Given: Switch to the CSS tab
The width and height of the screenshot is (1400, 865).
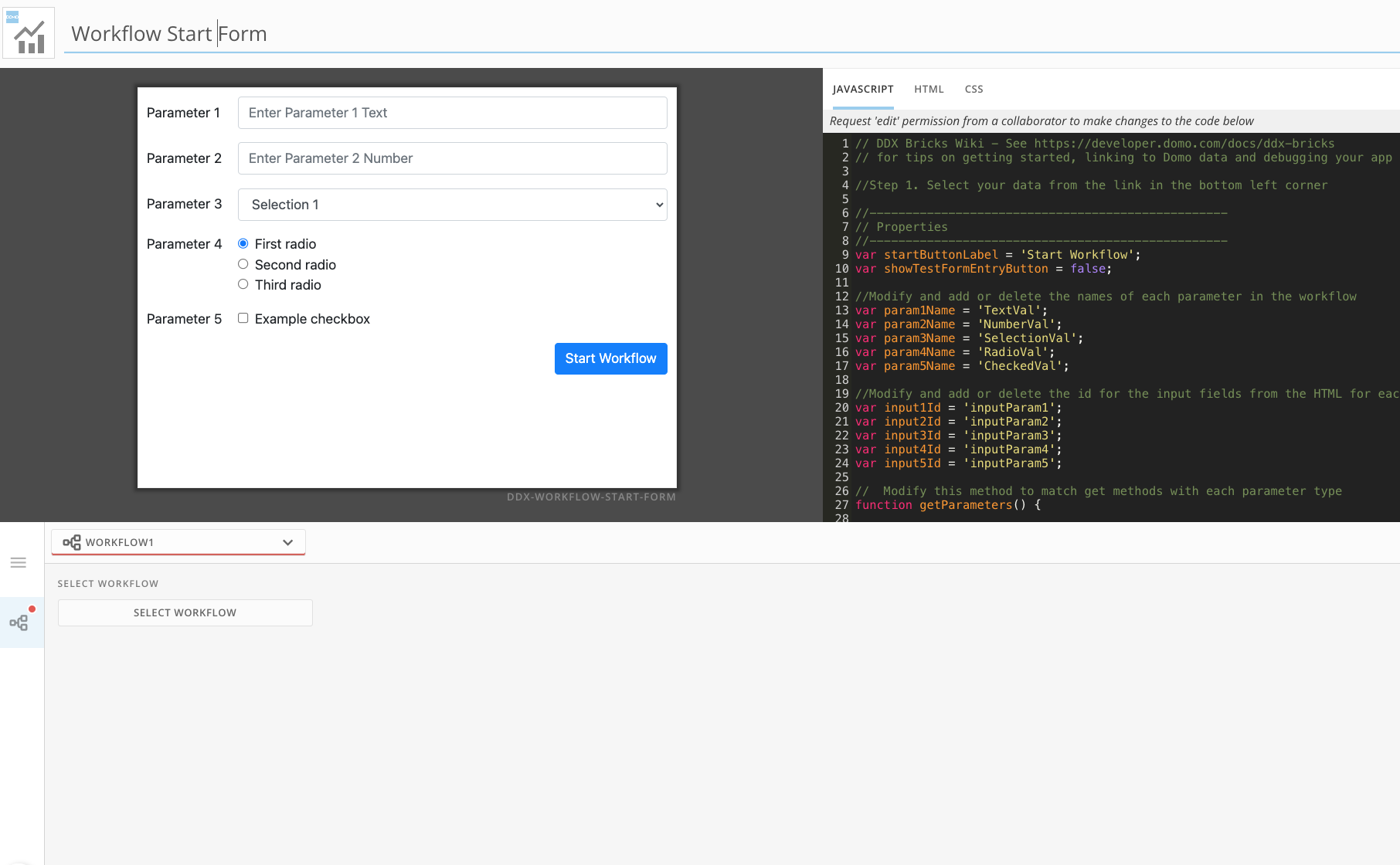Looking at the screenshot, I should (974, 89).
